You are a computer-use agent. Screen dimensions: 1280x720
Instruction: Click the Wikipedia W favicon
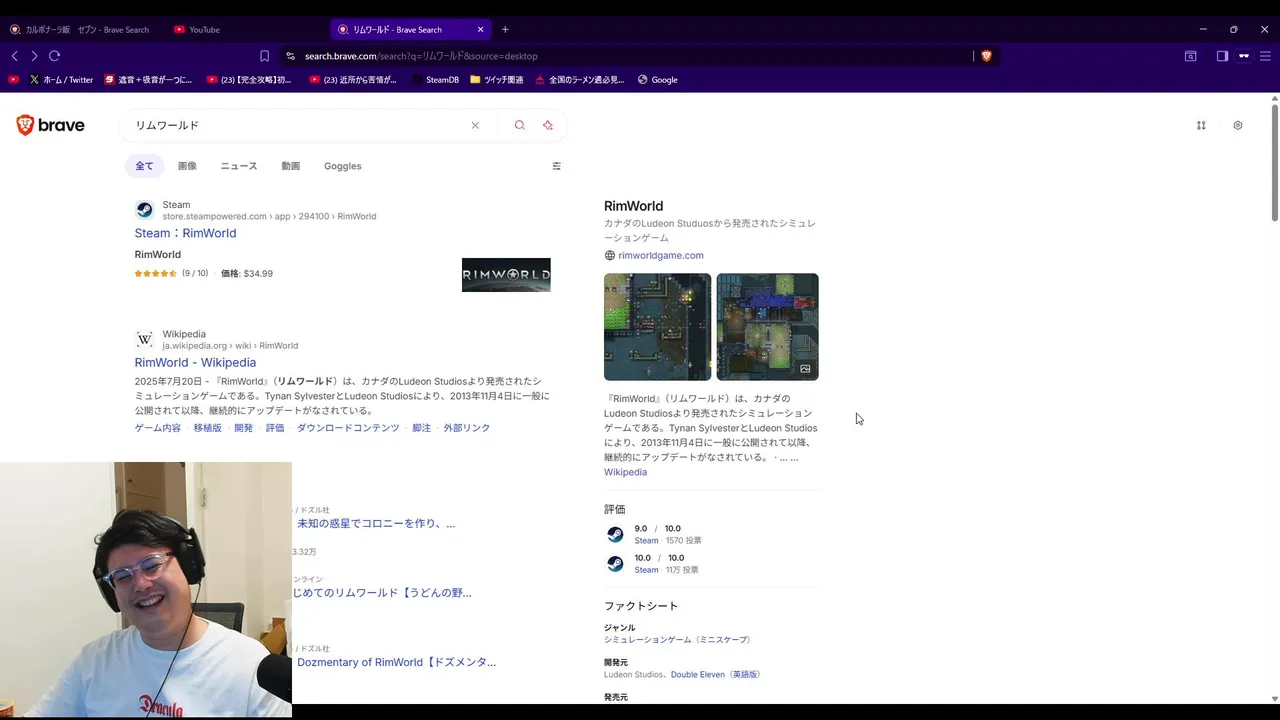click(145, 340)
